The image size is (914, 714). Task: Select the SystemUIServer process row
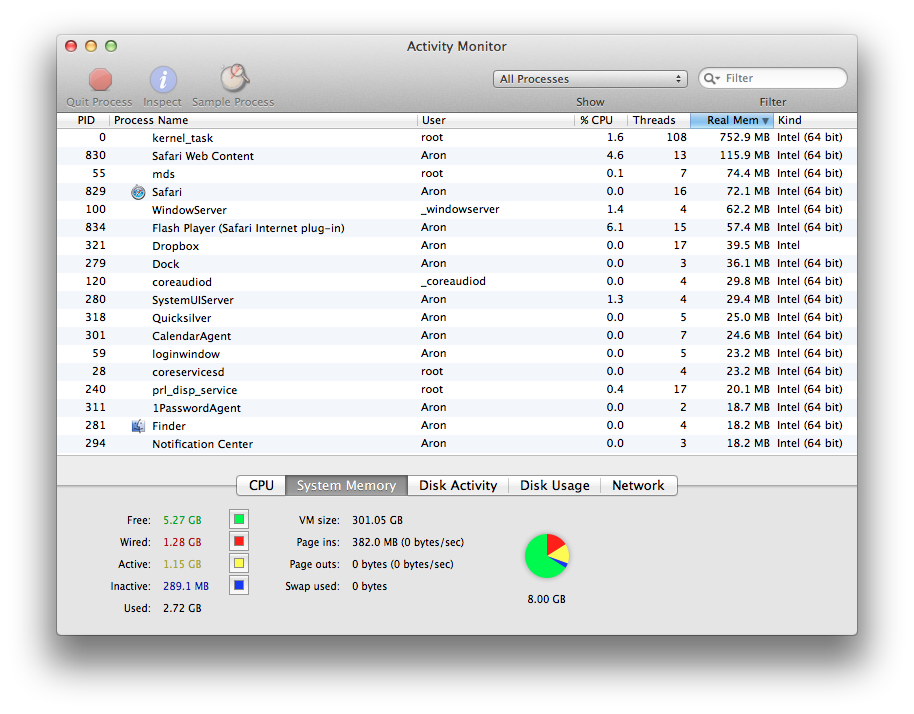pyautogui.click(x=457, y=300)
